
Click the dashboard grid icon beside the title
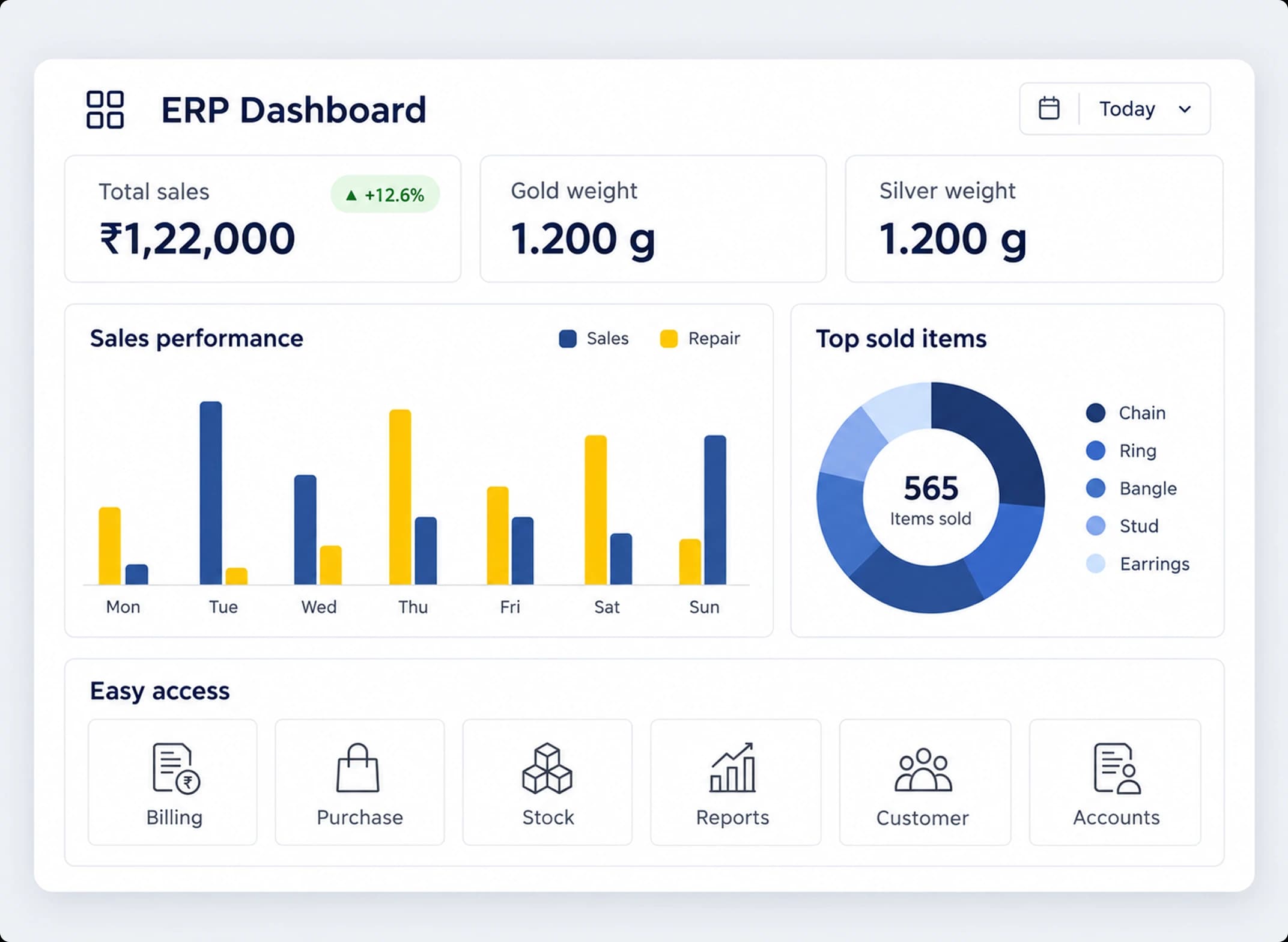105,109
